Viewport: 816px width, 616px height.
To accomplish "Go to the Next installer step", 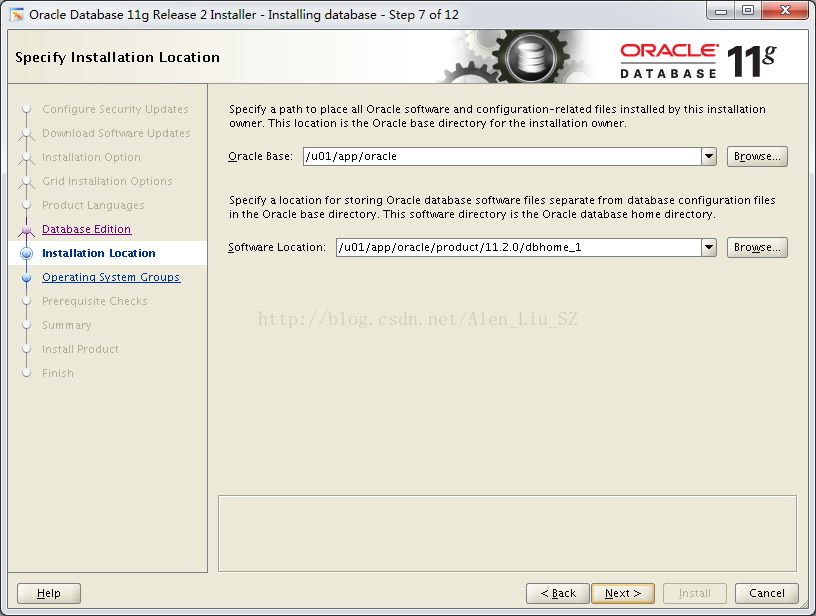I will (x=623, y=593).
